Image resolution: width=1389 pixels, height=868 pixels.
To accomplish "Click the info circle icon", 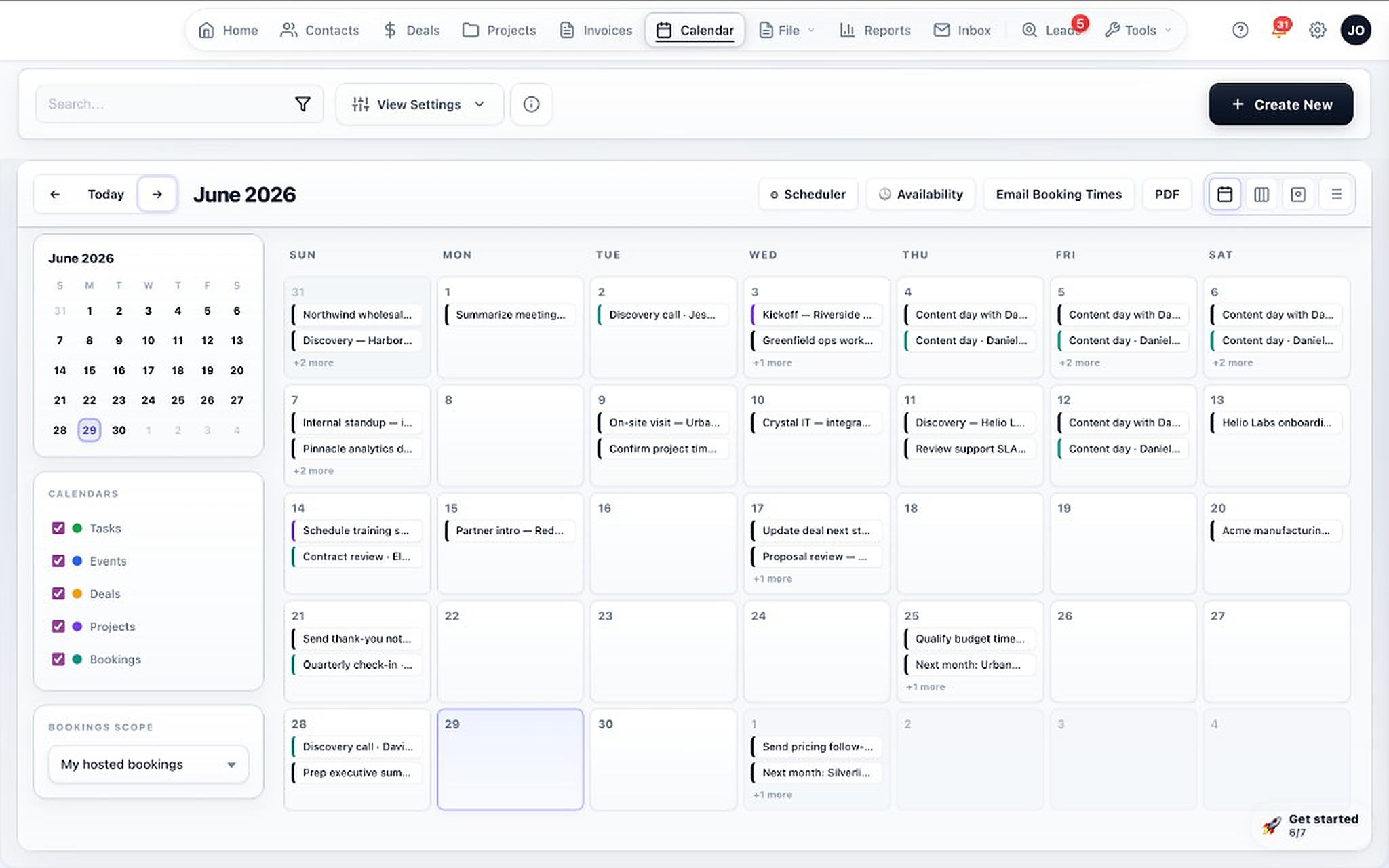I will click(531, 104).
